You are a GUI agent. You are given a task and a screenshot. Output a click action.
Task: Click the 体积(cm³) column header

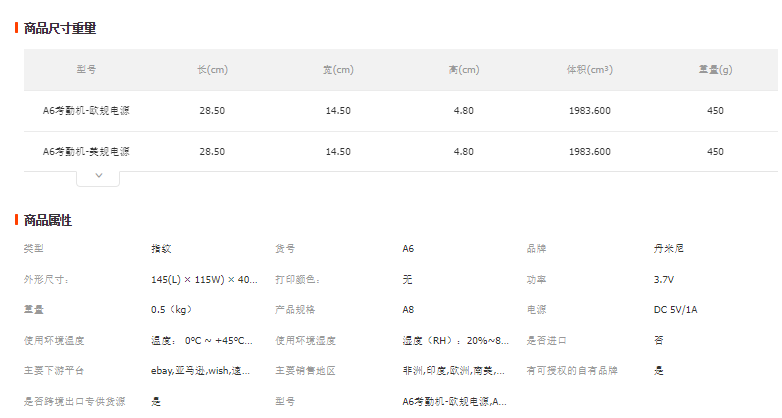[589, 70]
